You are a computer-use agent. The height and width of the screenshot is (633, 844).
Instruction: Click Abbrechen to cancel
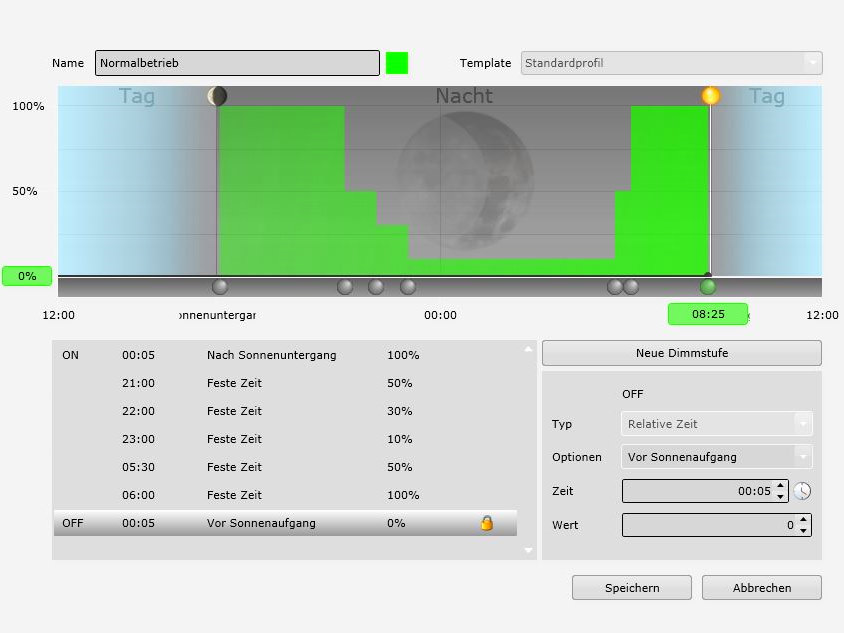click(x=762, y=588)
